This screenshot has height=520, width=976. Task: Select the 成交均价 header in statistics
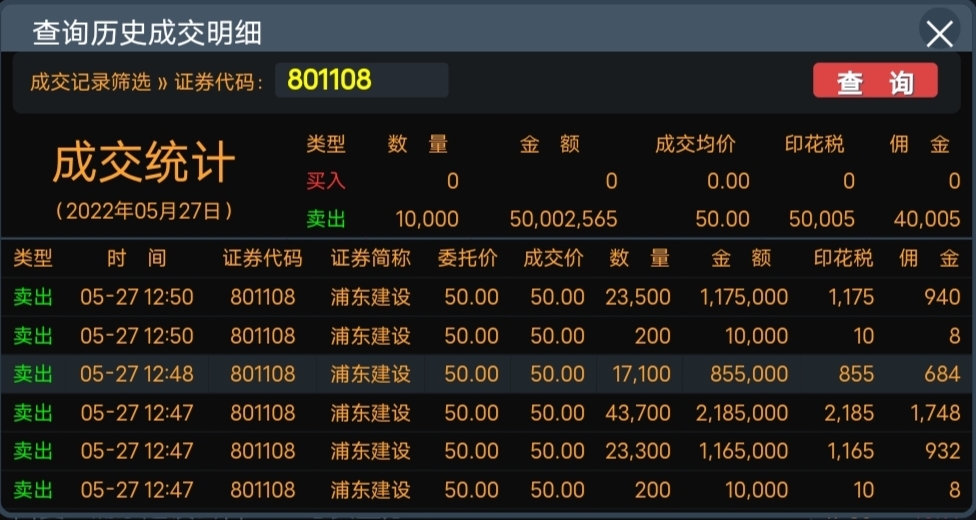tap(695, 144)
